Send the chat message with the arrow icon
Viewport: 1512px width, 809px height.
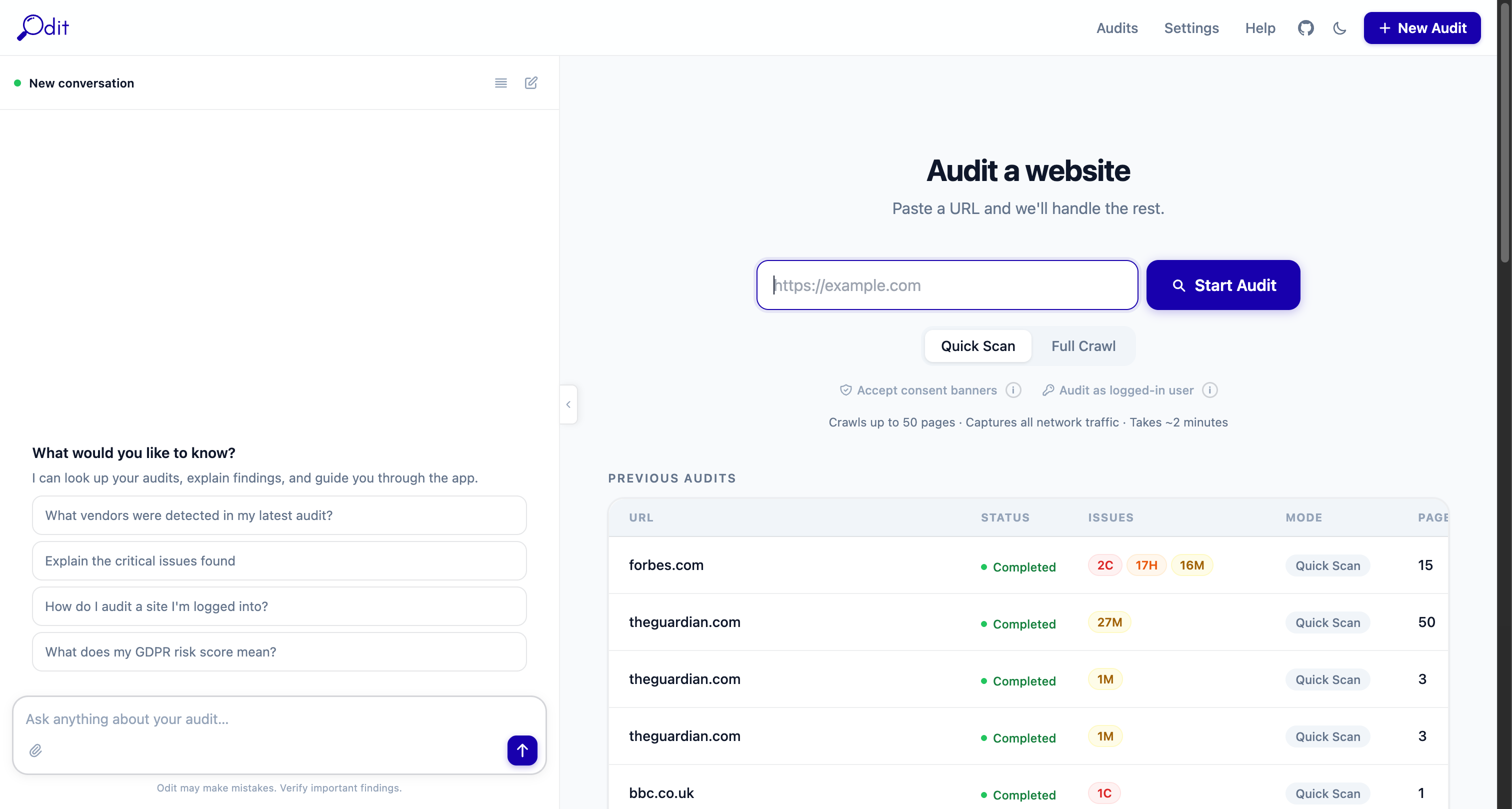coord(522,750)
